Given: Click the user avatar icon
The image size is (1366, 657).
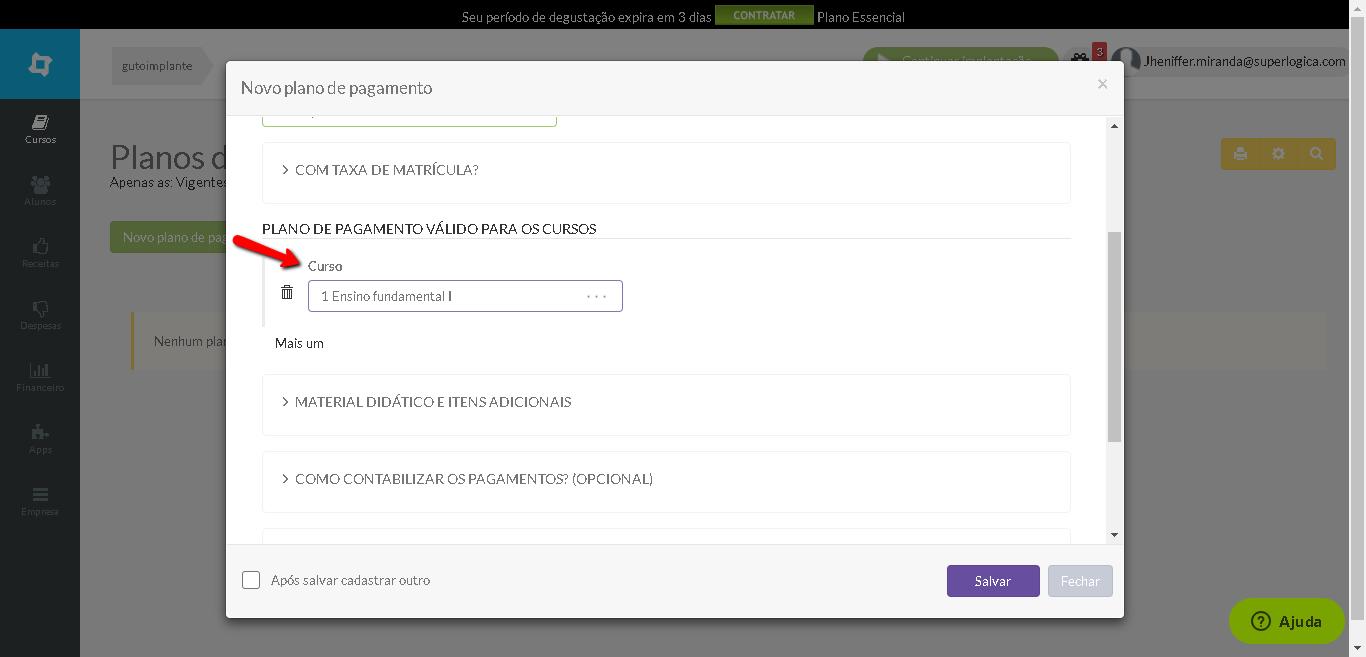Looking at the screenshot, I should 1126,60.
